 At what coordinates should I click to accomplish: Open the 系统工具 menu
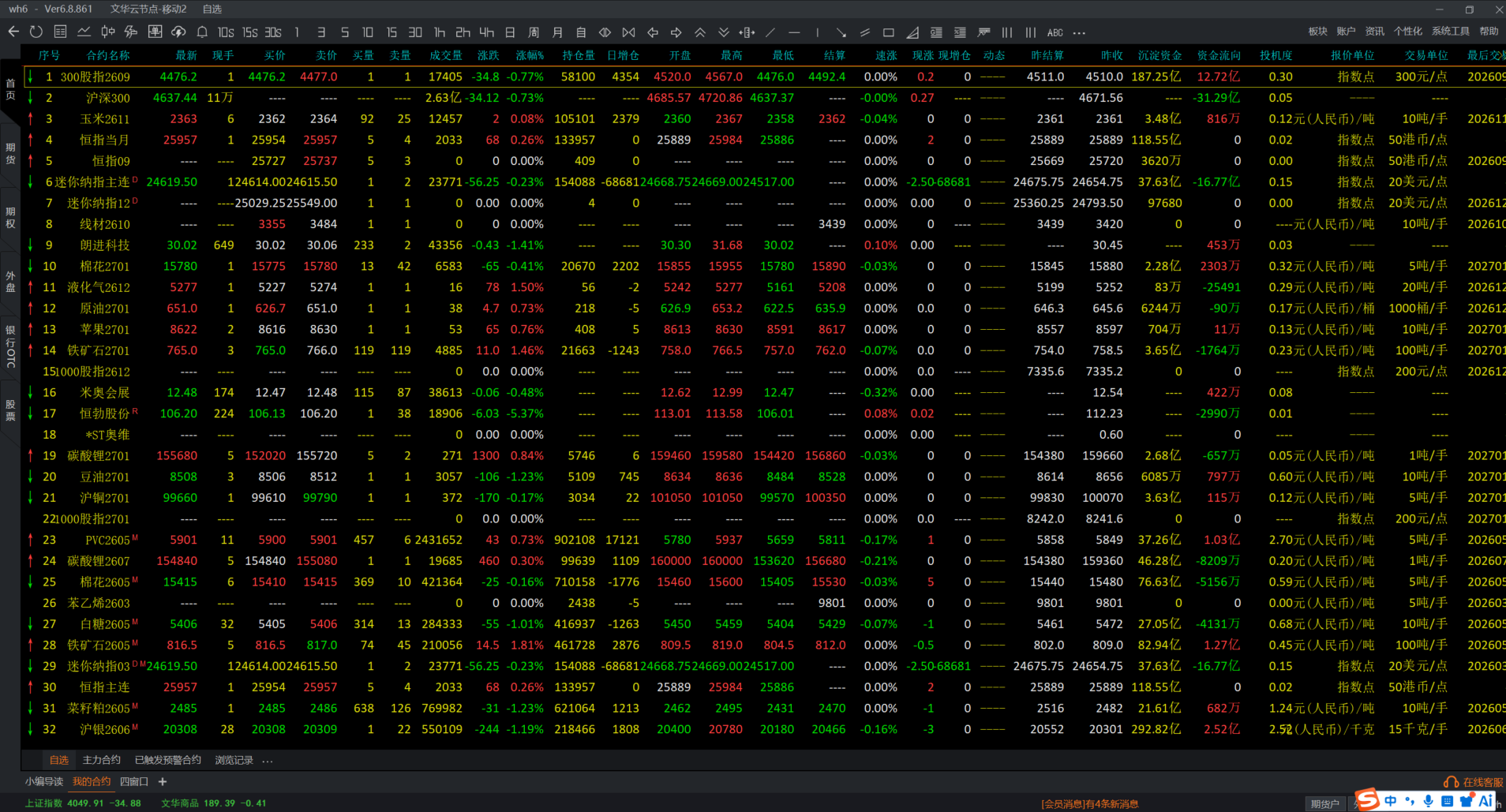(x=1450, y=32)
